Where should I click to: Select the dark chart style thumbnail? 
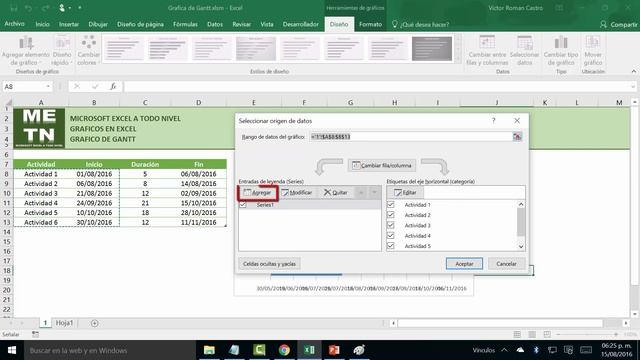tap(431, 48)
